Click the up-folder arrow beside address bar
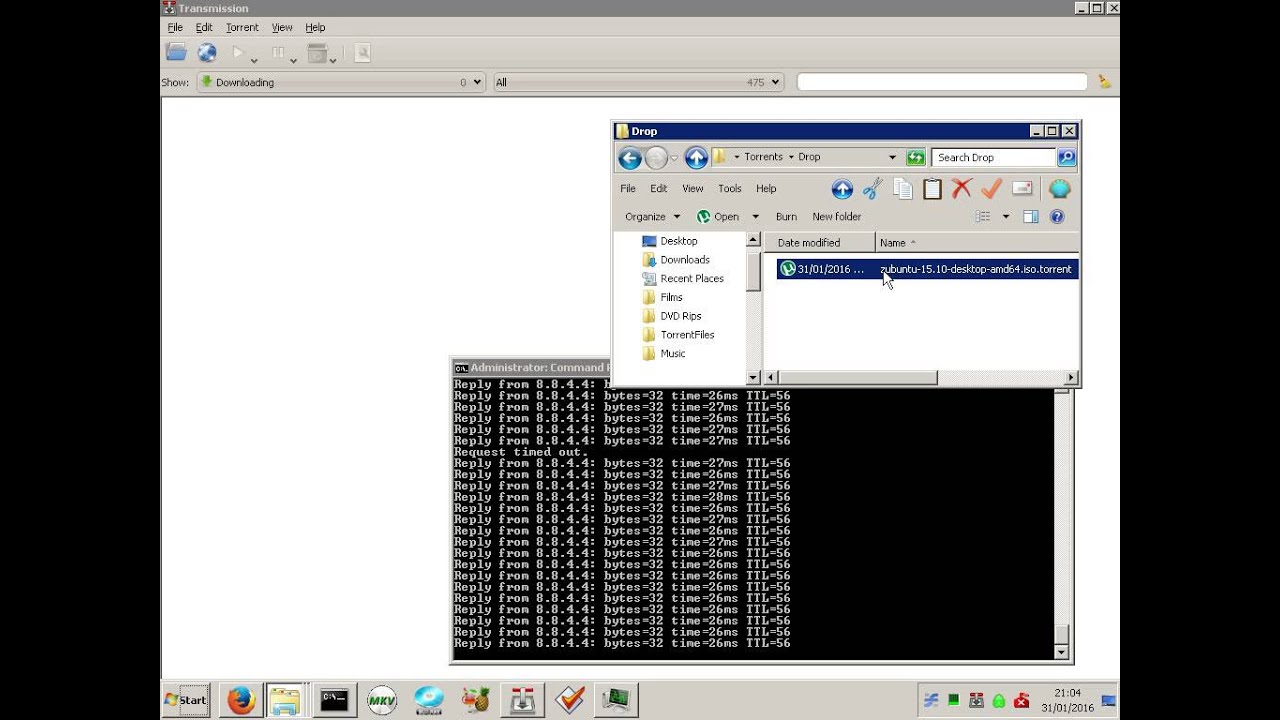 point(696,157)
